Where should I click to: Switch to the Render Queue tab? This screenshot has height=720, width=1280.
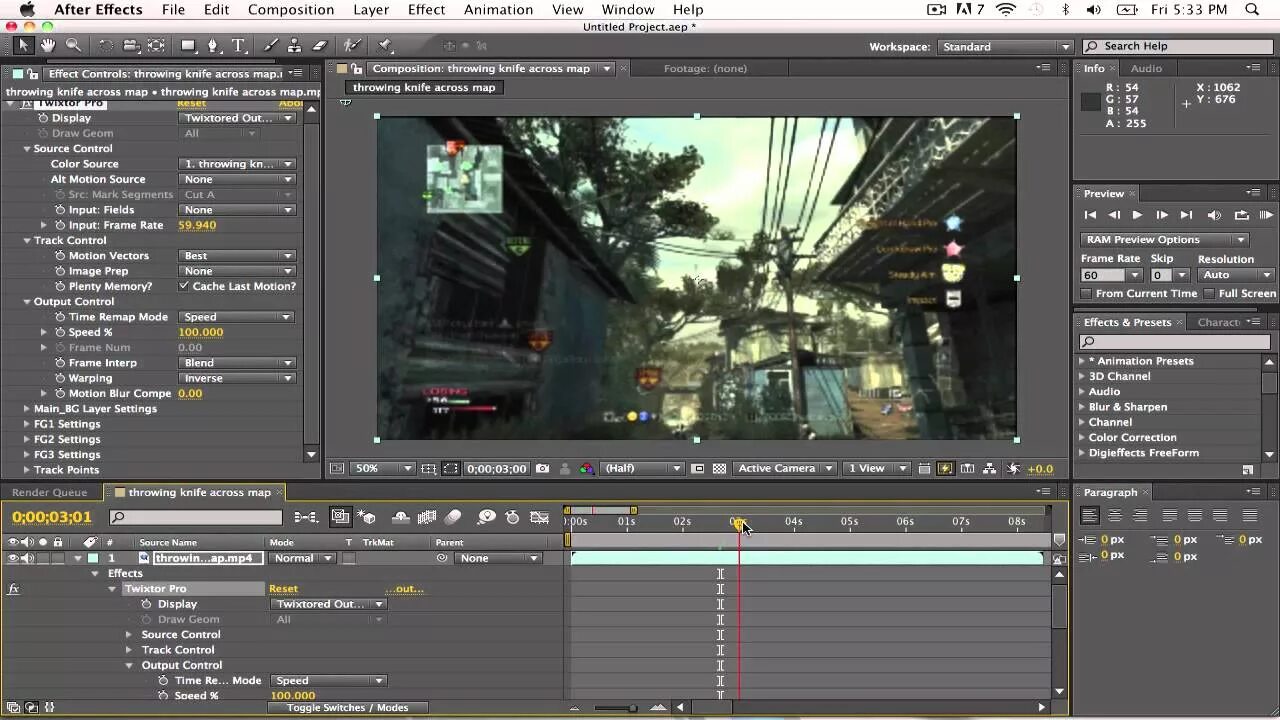49,492
